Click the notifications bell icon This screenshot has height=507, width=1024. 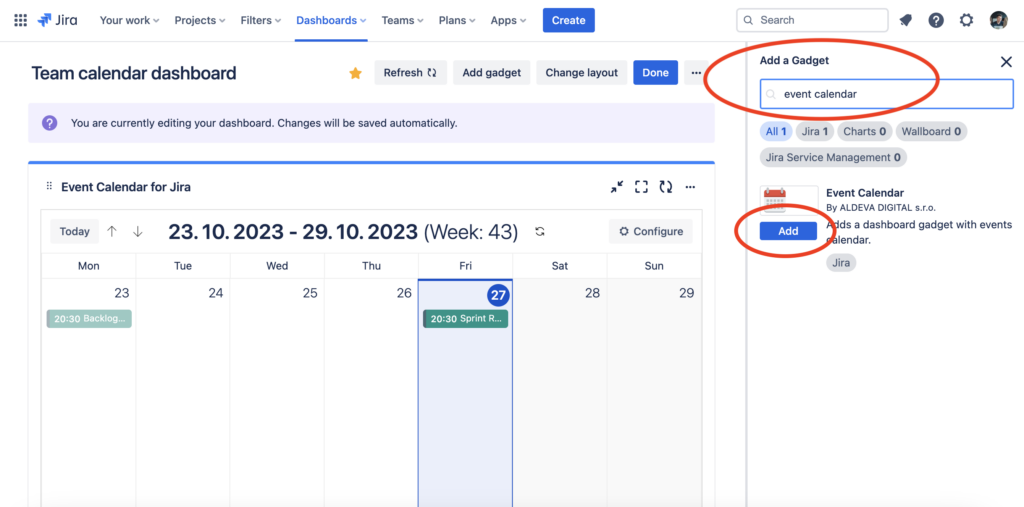click(906, 20)
